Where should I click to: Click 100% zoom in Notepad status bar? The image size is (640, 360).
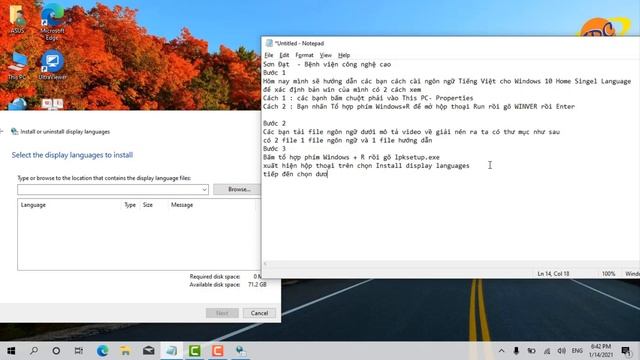[x=608, y=274]
